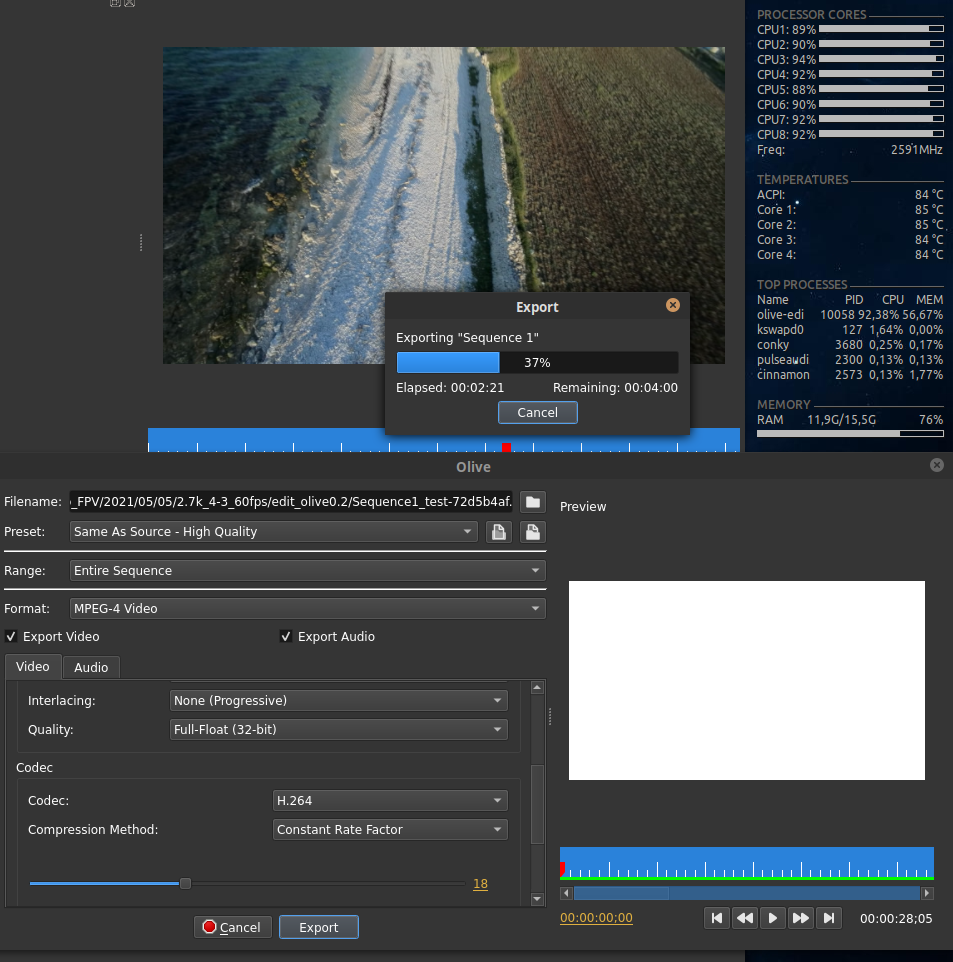This screenshot has width=953, height=962.
Task: Jump to the start of the preview
Action: coord(717,917)
